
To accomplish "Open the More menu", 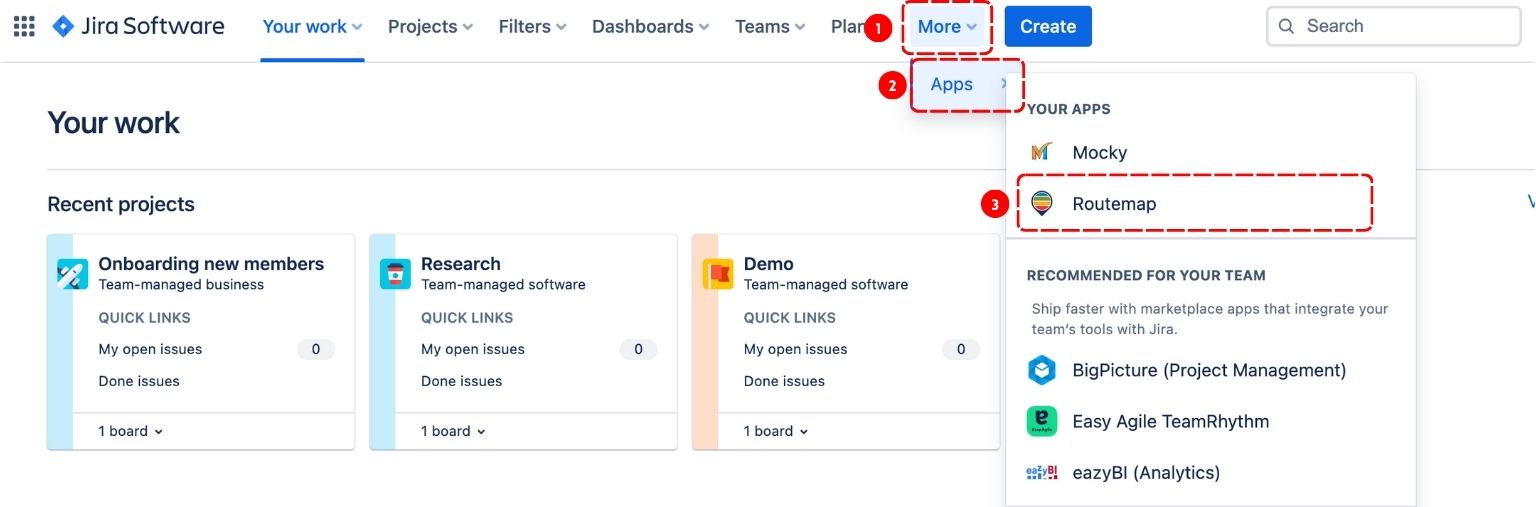I will [947, 27].
